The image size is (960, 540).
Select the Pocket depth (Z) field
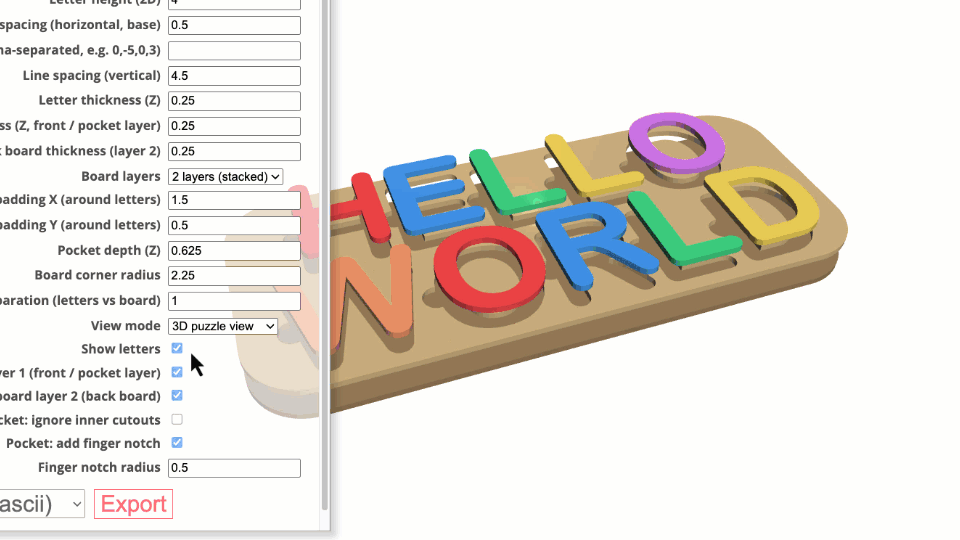(x=234, y=250)
